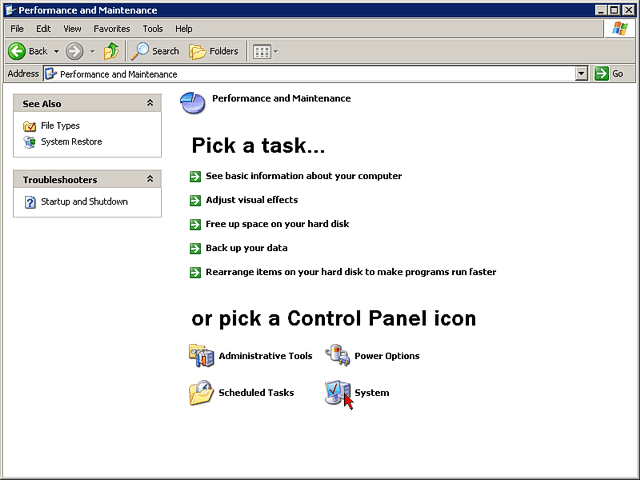Click the Scheduled Tasks label
640x480 pixels.
pyautogui.click(x=256, y=393)
